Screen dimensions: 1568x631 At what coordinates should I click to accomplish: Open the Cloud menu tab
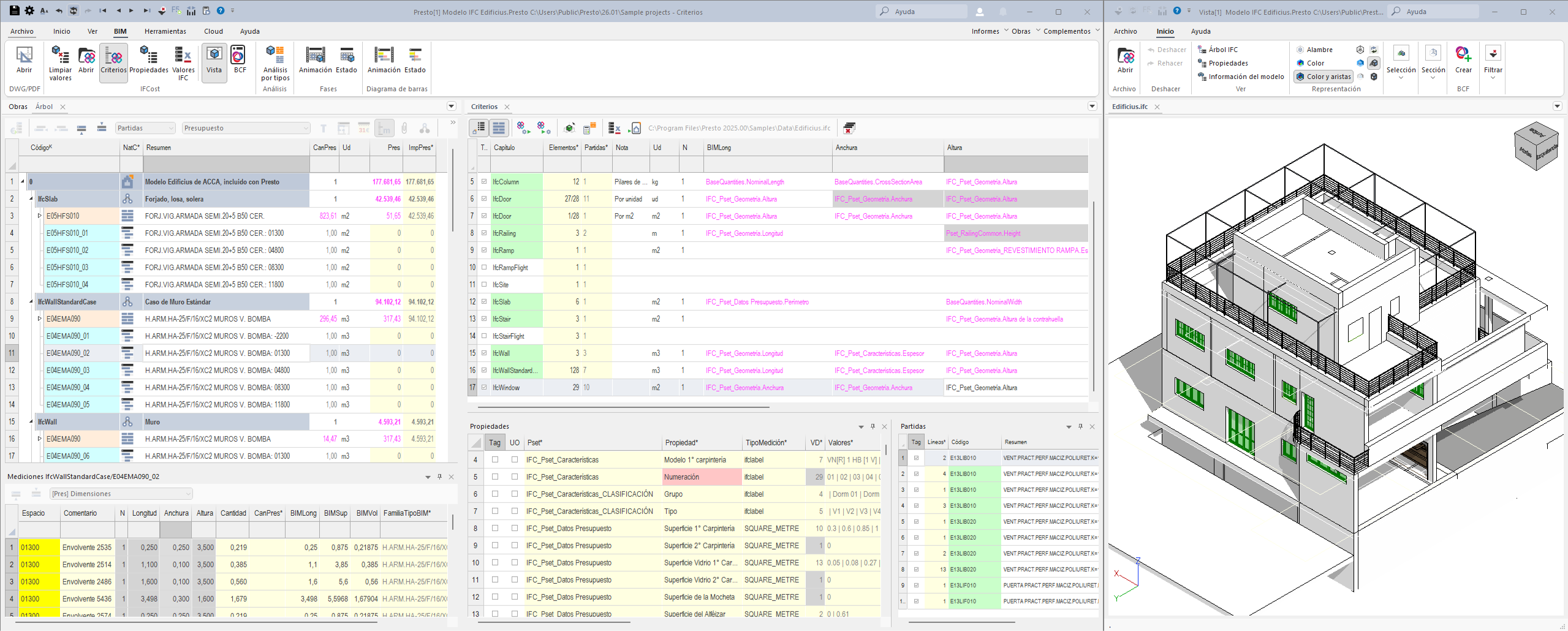(x=213, y=31)
